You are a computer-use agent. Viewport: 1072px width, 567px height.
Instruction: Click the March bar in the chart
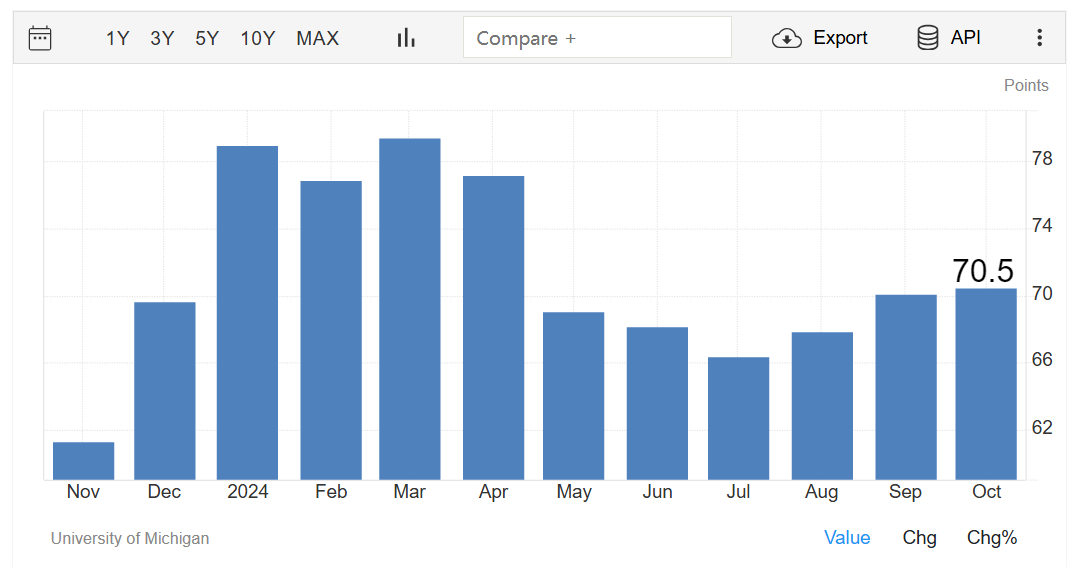pyautogui.click(x=410, y=310)
